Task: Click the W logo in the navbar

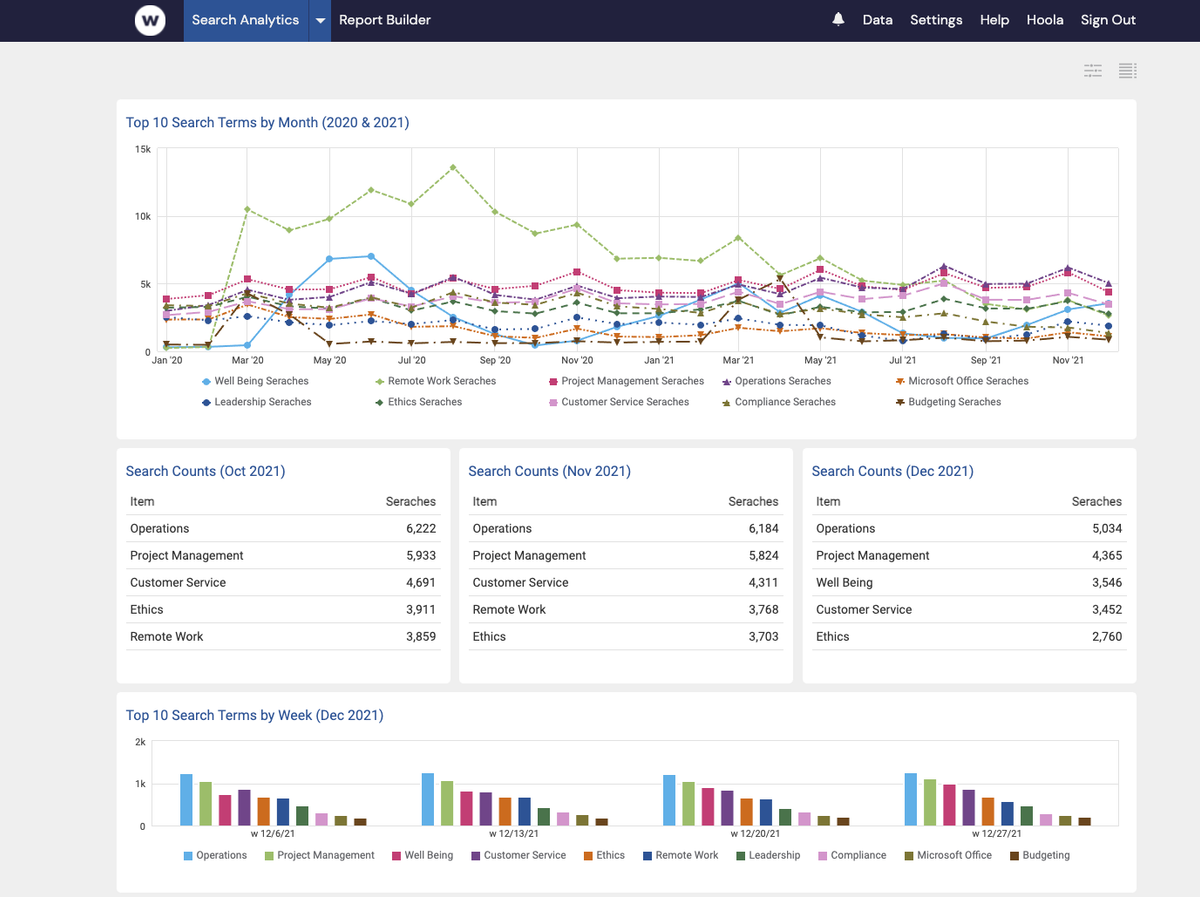Action: click(x=150, y=20)
